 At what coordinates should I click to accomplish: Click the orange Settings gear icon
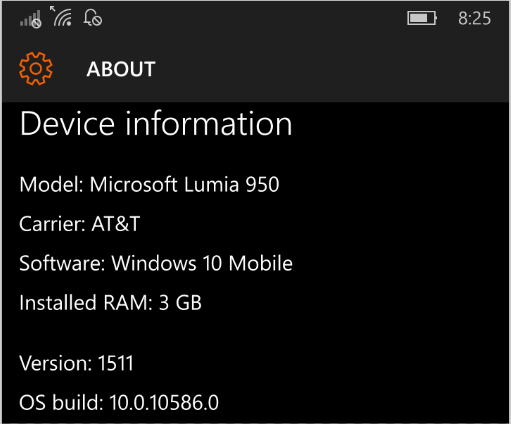coord(36,68)
